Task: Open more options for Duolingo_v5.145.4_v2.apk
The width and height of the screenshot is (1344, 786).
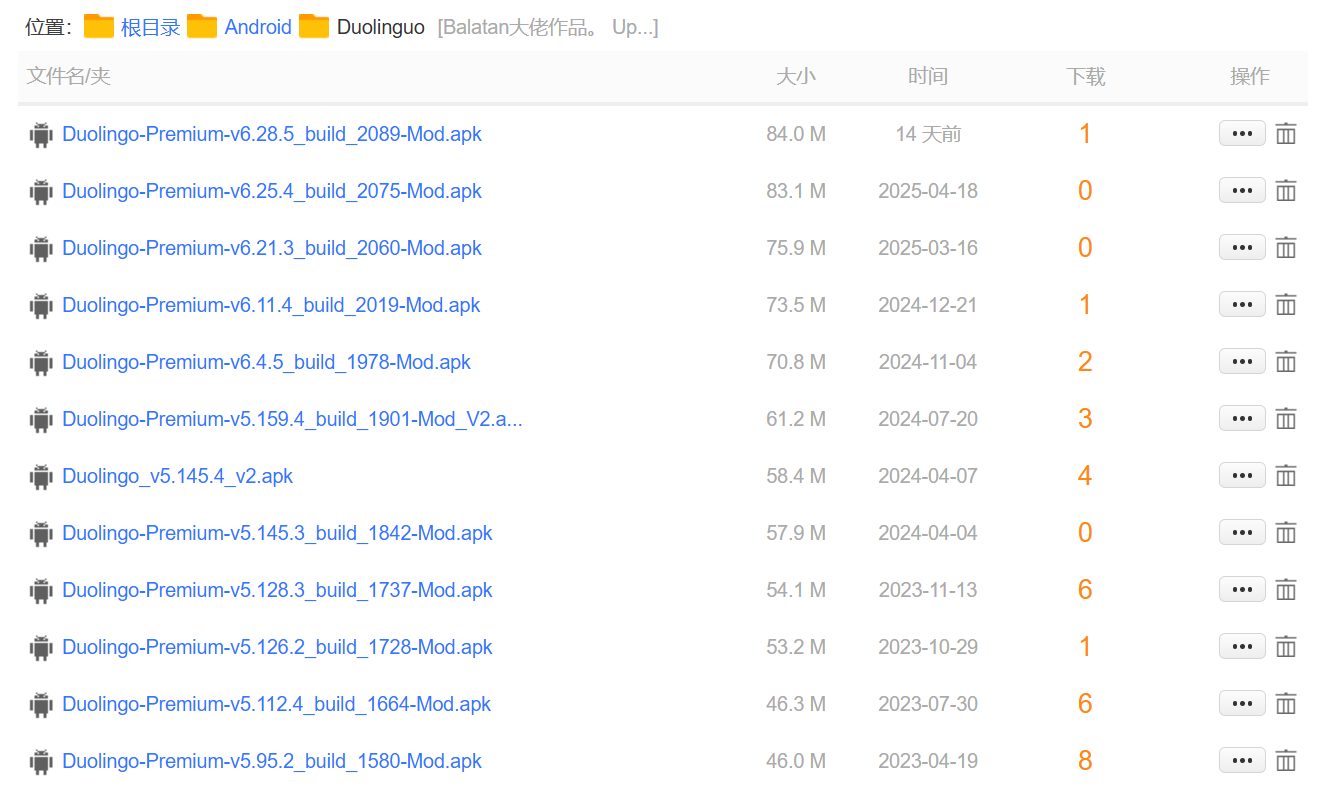Action: [x=1242, y=475]
